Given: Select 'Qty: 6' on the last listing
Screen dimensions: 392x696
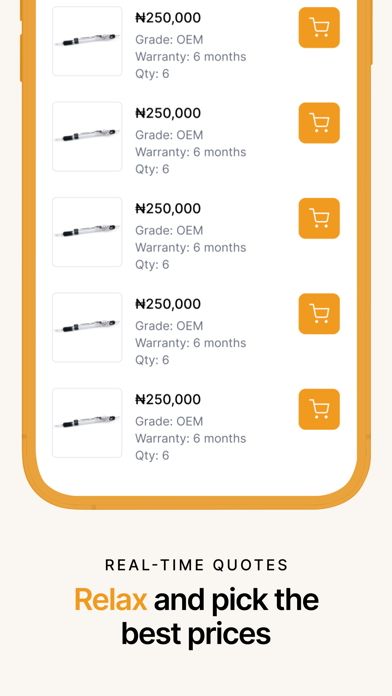Looking at the screenshot, I should 152,456.
